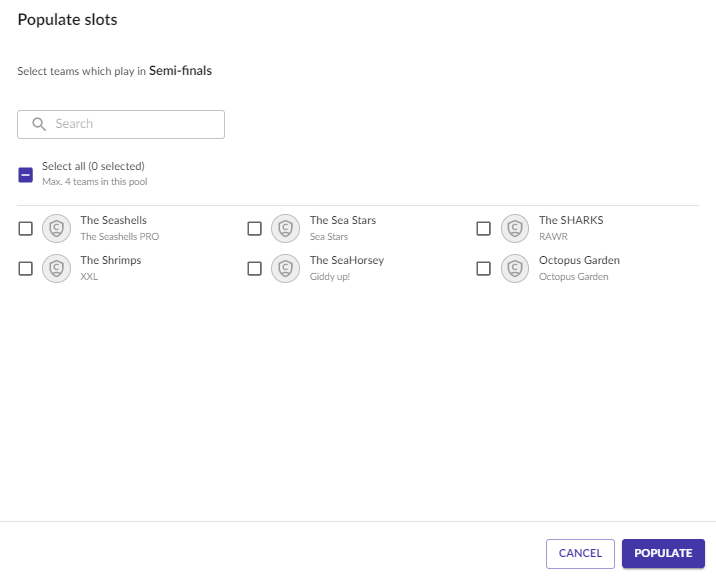Click The Sea Stars team shield icon

pyautogui.click(x=285, y=228)
